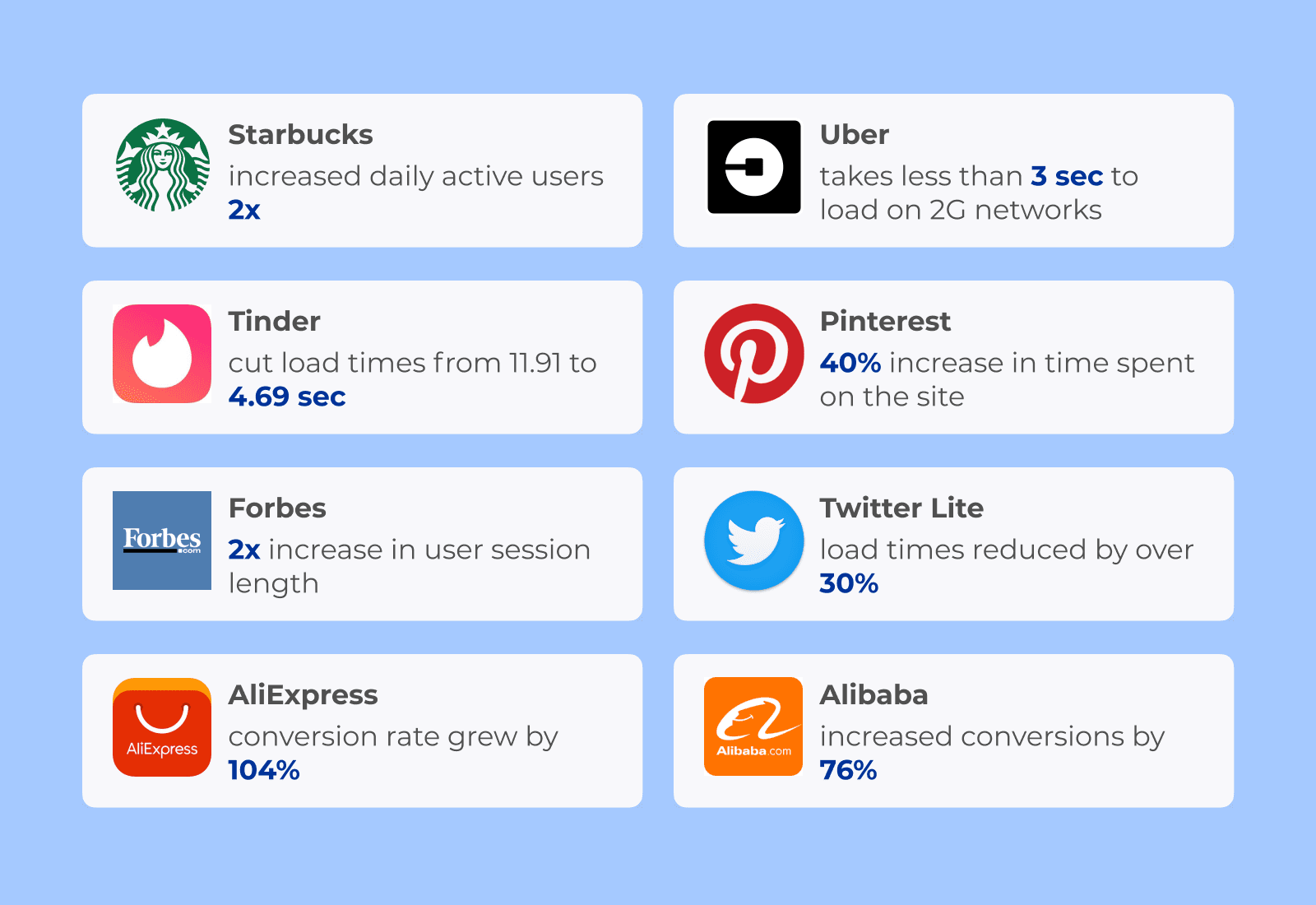Click the highlighted 104% figure

(x=264, y=770)
